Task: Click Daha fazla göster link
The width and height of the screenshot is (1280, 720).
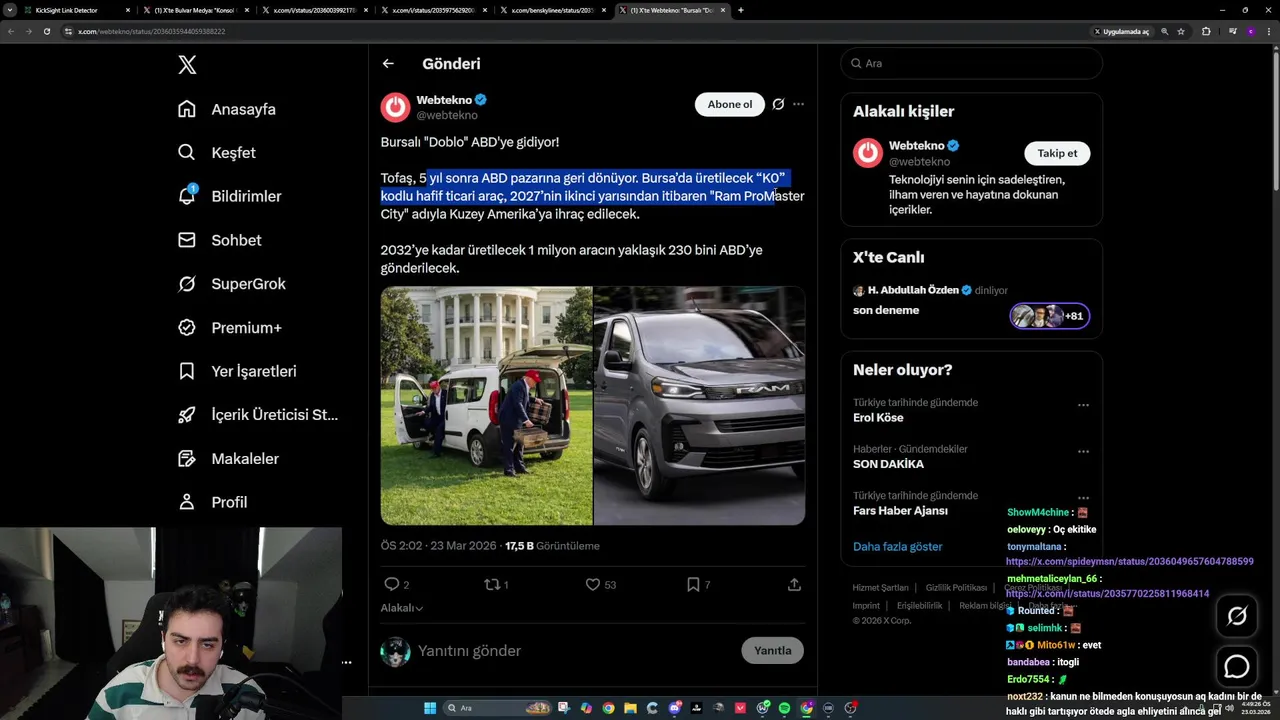Action: click(898, 547)
